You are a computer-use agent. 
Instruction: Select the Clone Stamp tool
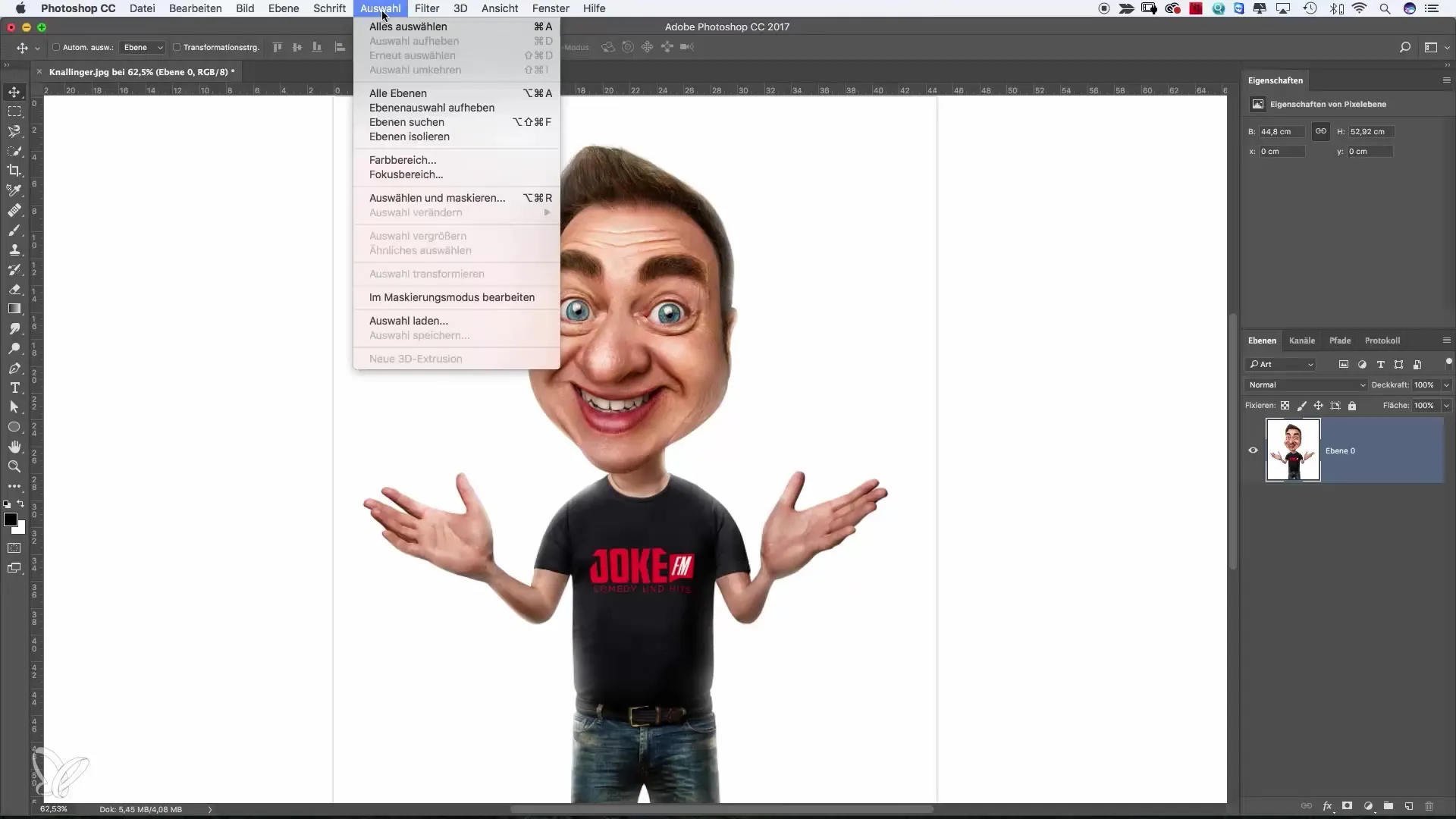point(14,249)
